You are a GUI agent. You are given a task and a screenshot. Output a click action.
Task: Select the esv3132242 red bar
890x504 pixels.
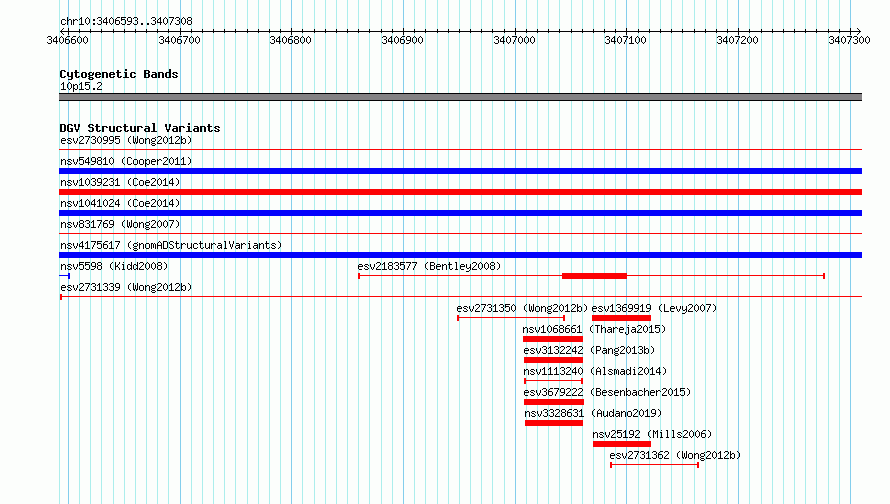coord(553,360)
